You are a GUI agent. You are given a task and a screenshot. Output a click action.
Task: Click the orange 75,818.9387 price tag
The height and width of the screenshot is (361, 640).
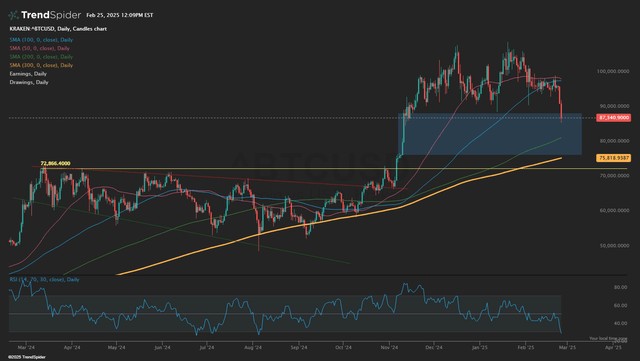click(x=613, y=158)
